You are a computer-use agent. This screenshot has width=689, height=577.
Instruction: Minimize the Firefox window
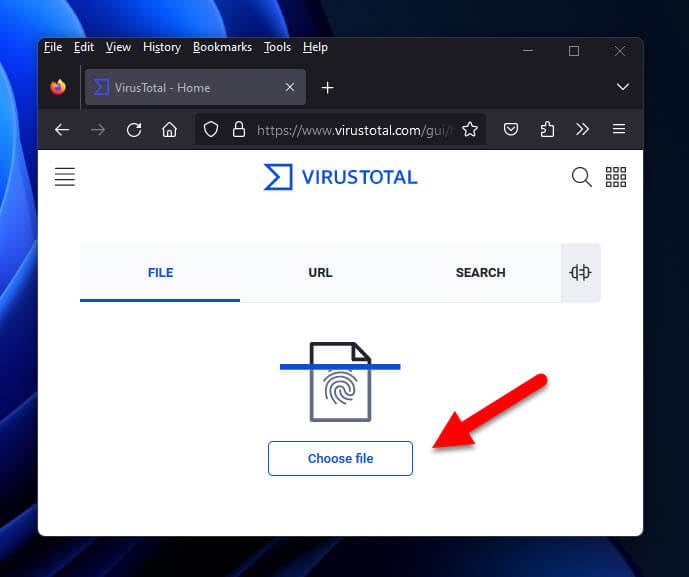(x=528, y=51)
